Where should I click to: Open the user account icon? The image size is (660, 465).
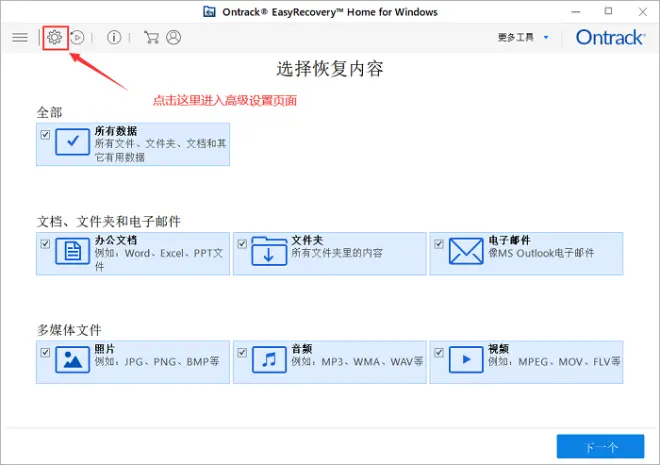[173, 37]
